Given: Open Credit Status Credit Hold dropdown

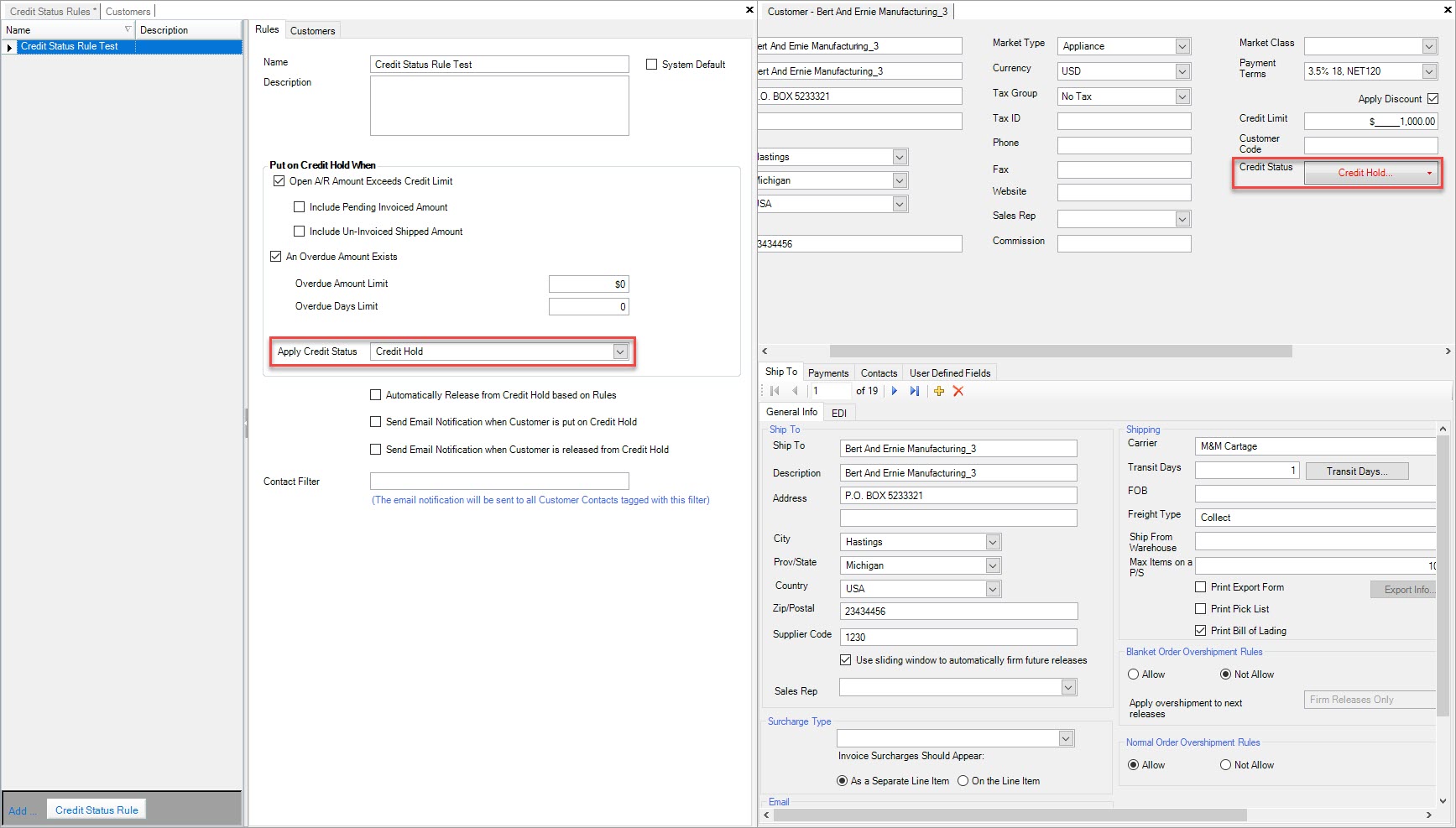Looking at the screenshot, I should (1429, 173).
